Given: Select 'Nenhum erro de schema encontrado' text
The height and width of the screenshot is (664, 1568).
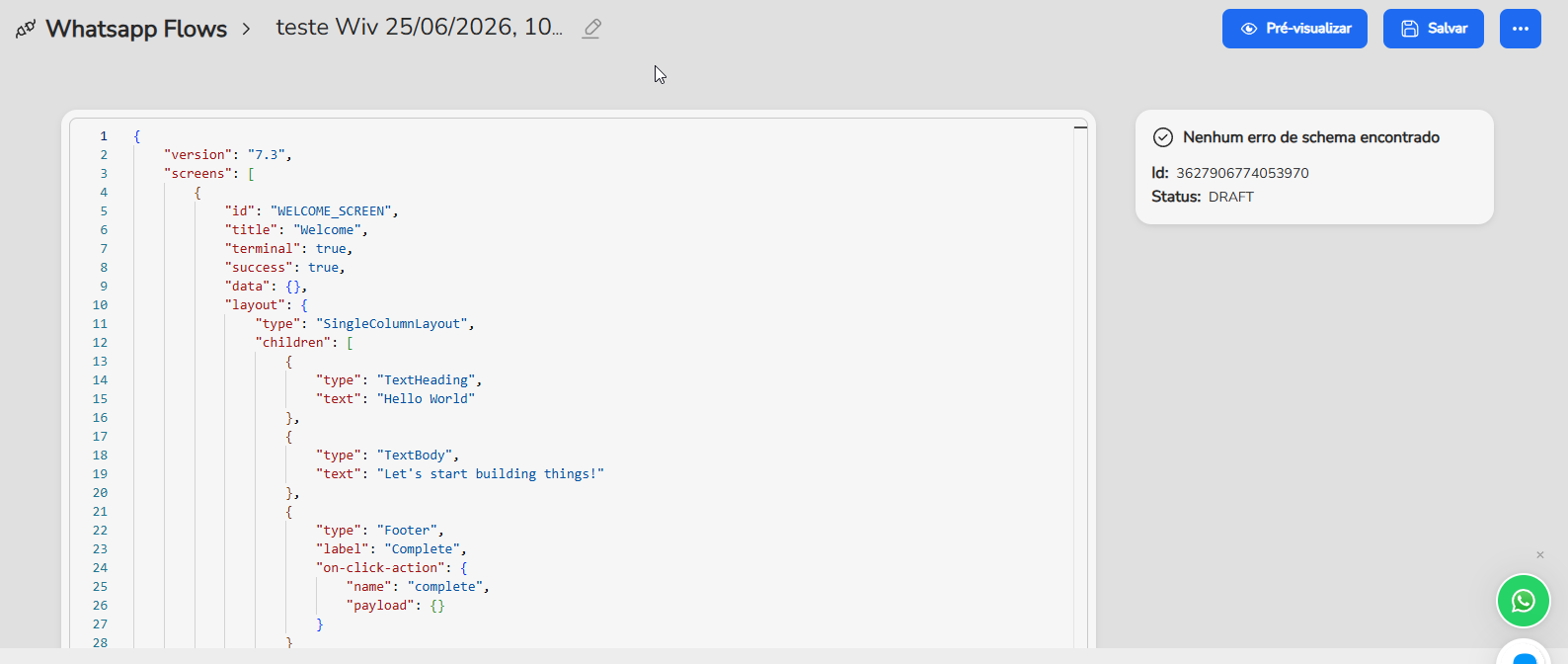Looking at the screenshot, I should [1311, 137].
